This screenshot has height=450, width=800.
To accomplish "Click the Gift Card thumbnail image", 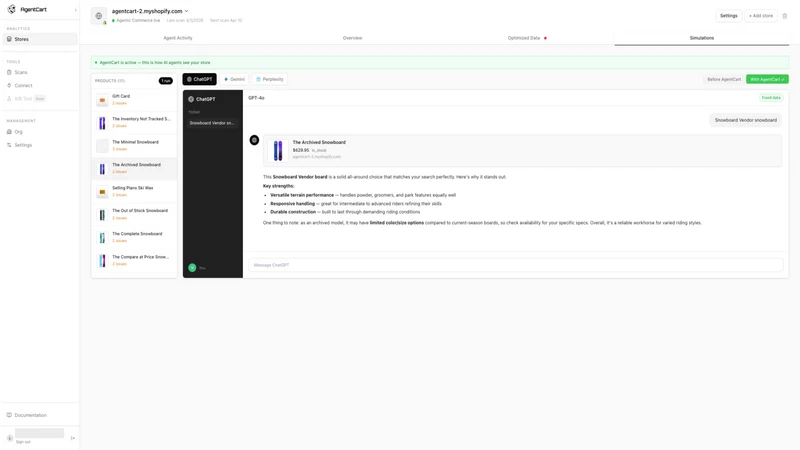I will (102, 100).
